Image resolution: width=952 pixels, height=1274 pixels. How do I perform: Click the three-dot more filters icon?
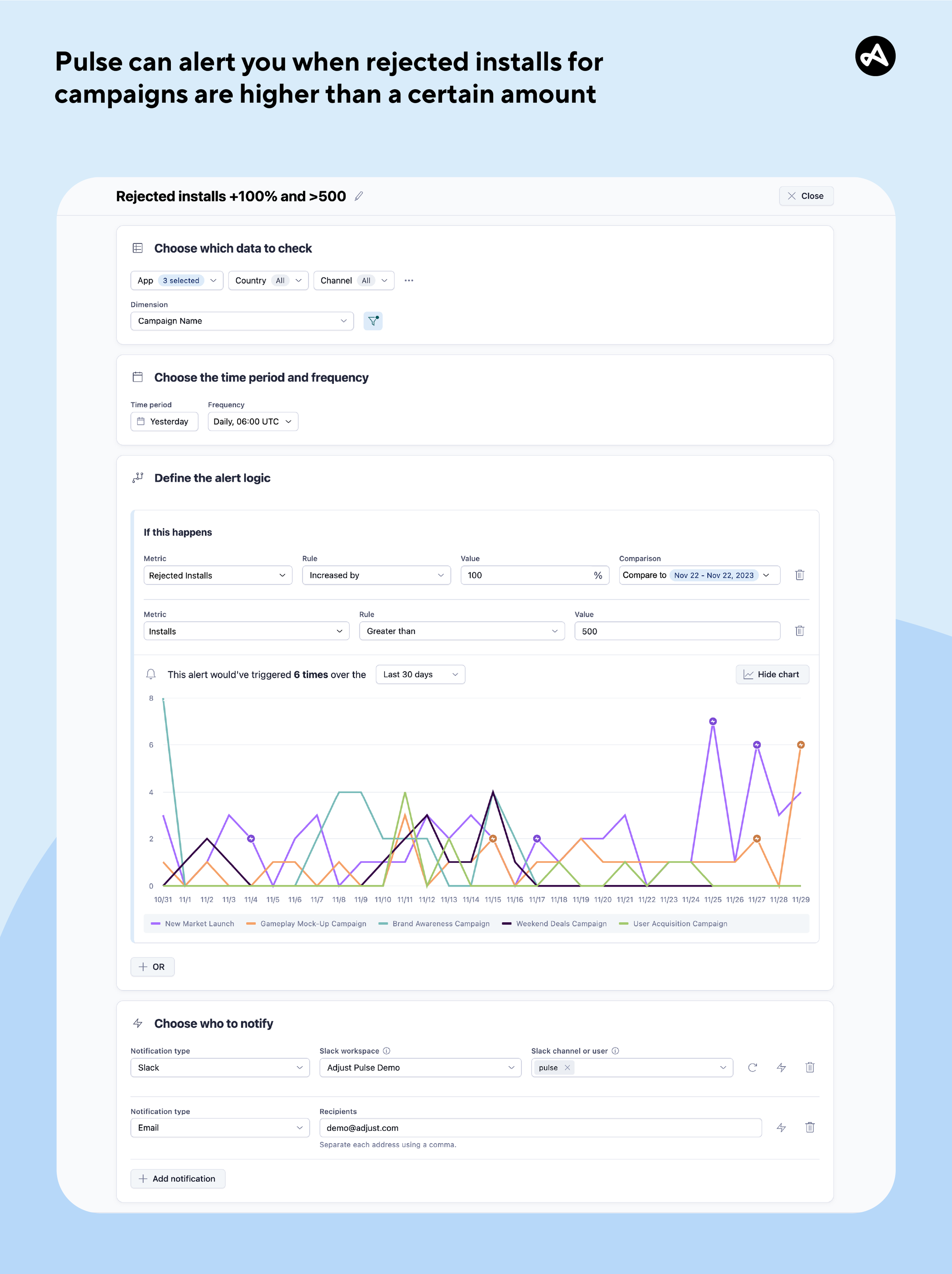coord(409,281)
